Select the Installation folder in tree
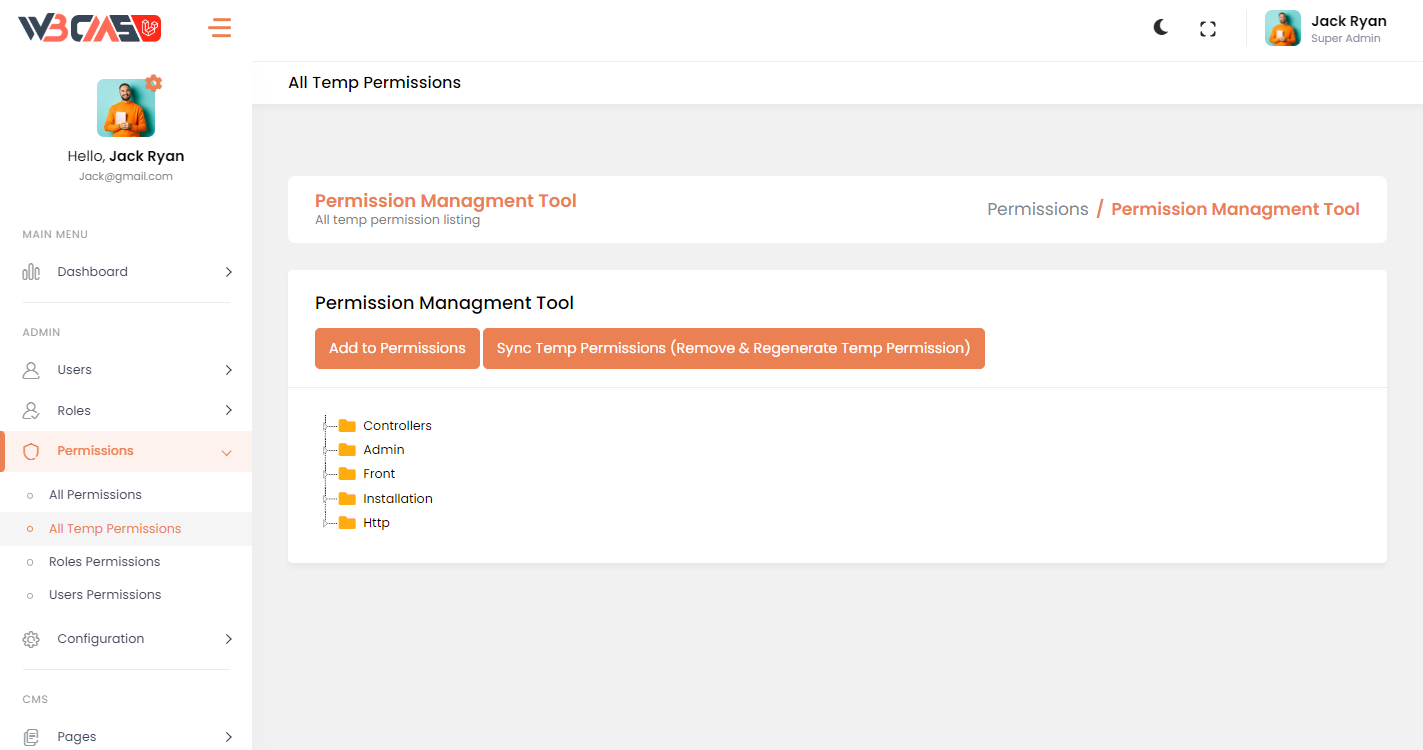The image size is (1423, 750). pyautogui.click(x=397, y=499)
